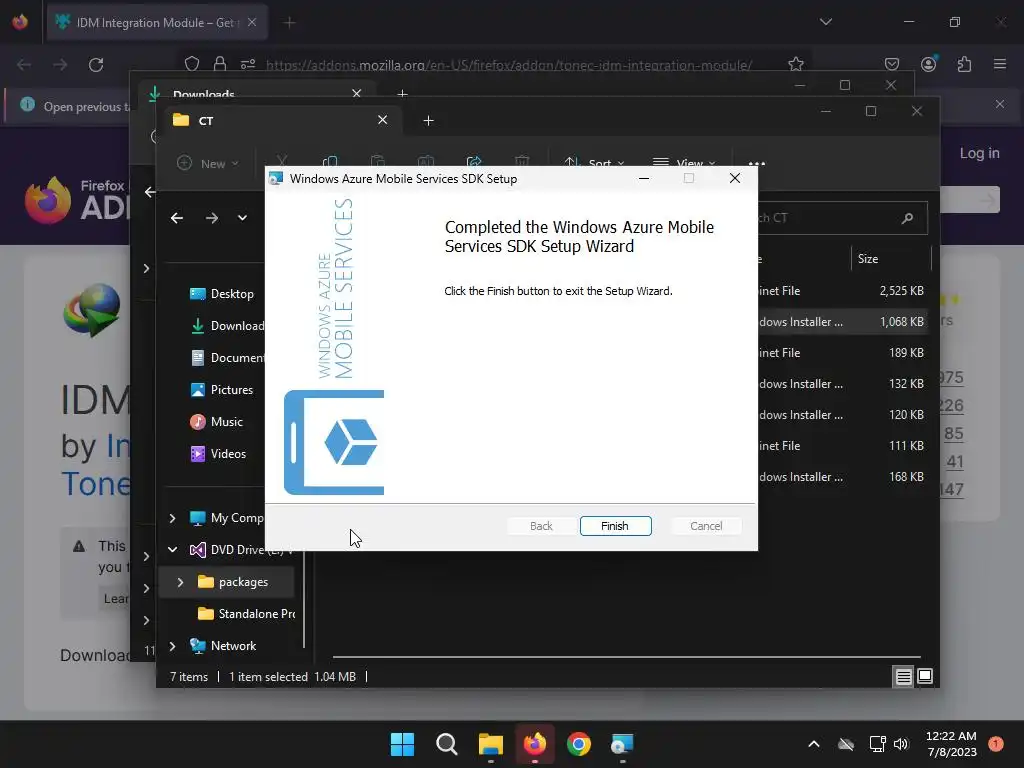The width and height of the screenshot is (1024, 768).
Task: Open Windows taskbar Search
Action: tap(447, 744)
